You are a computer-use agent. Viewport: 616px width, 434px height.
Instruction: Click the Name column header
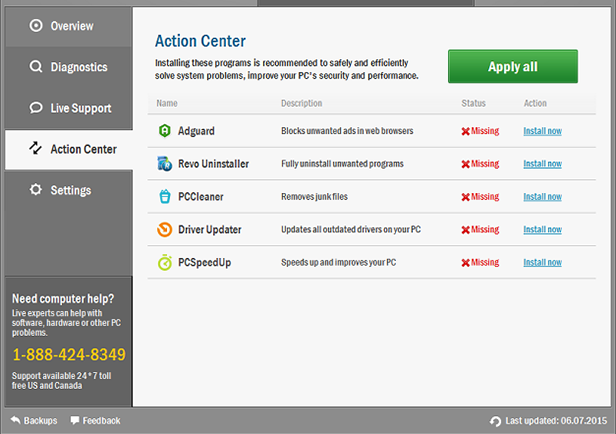point(167,103)
